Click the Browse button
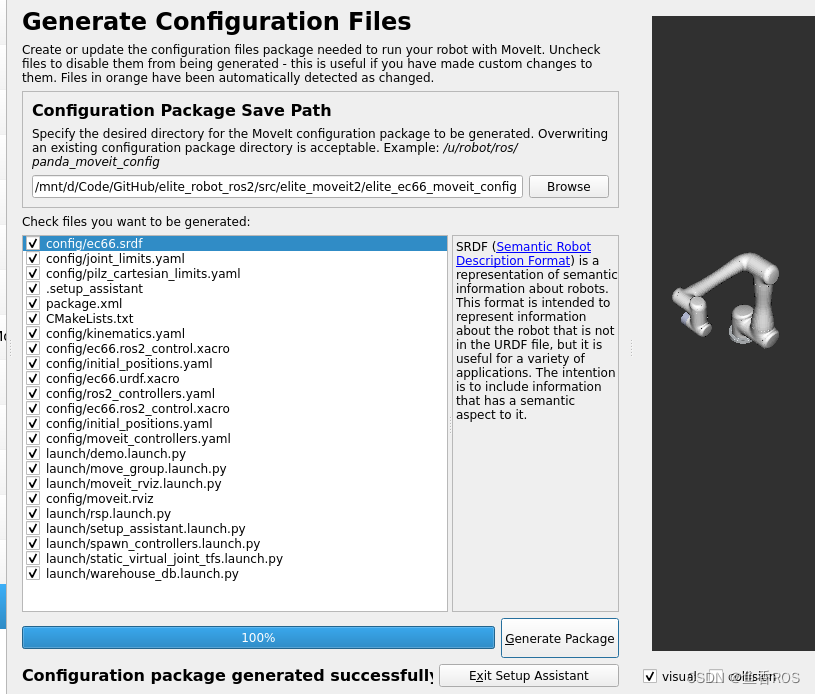815x694 pixels. (x=569, y=187)
